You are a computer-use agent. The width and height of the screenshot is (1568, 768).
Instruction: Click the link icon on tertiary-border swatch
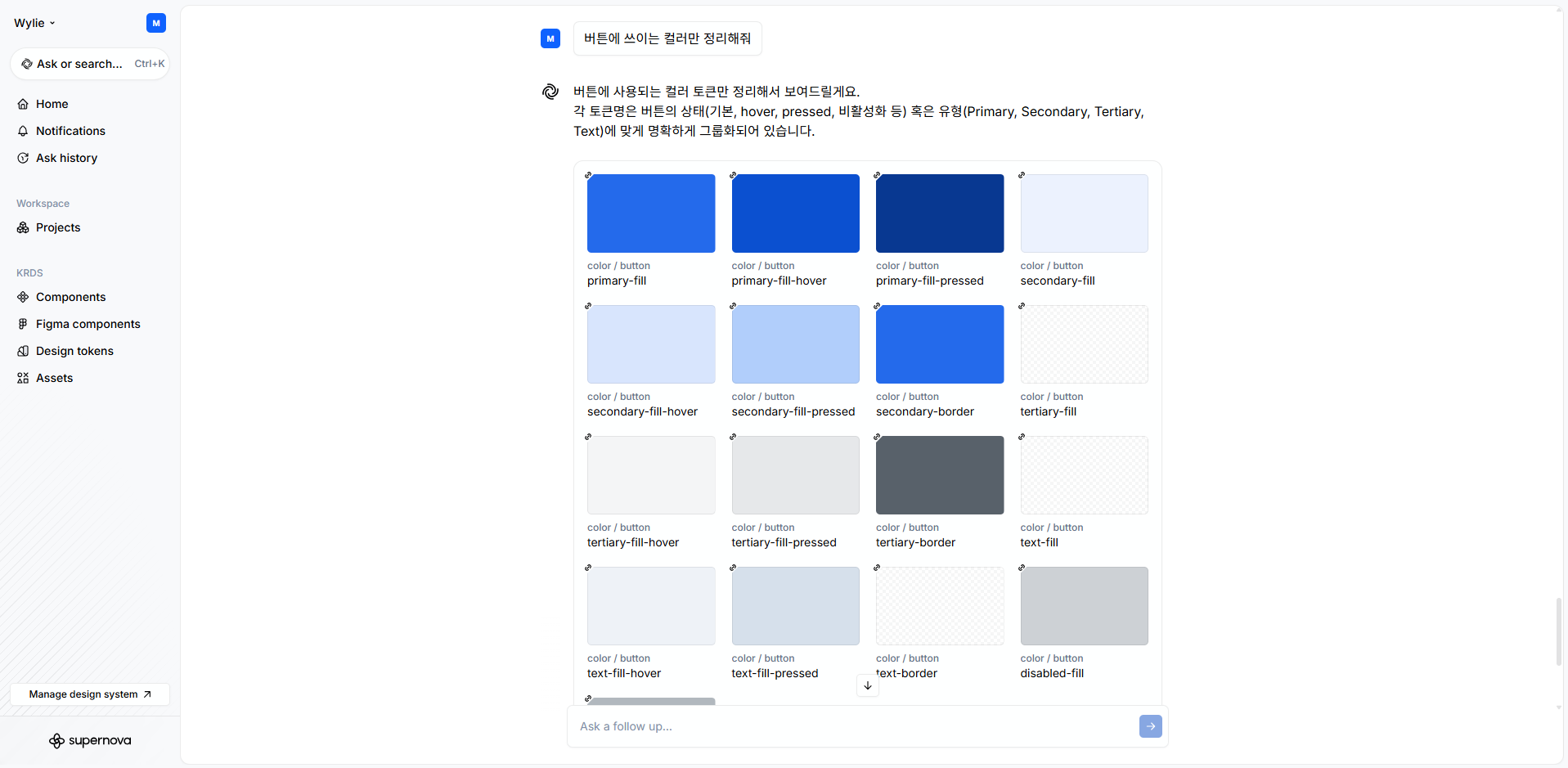coord(877,438)
